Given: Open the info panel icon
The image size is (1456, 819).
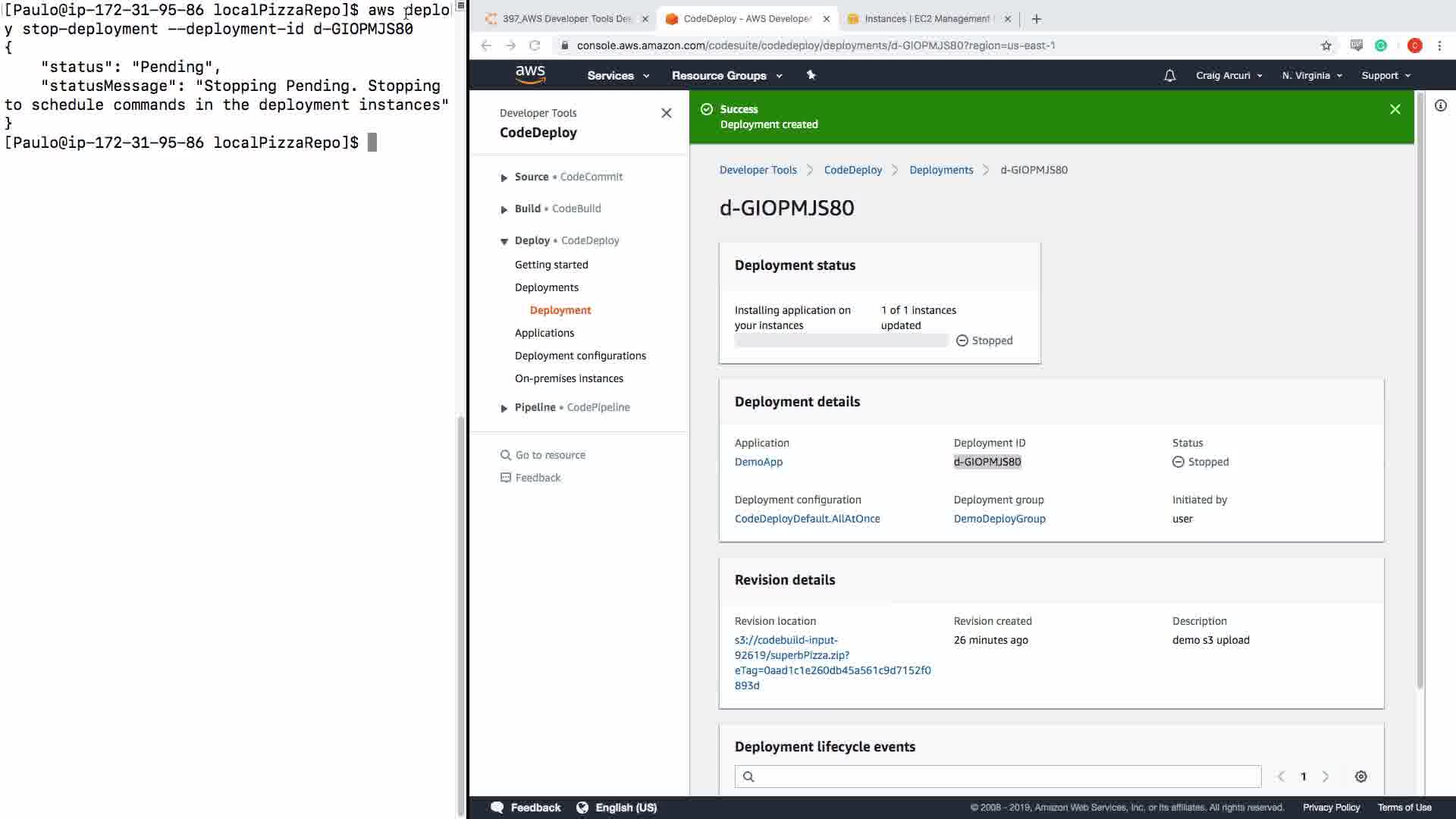Looking at the screenshot, I should pyautogui.click(x=1440, y=106).
